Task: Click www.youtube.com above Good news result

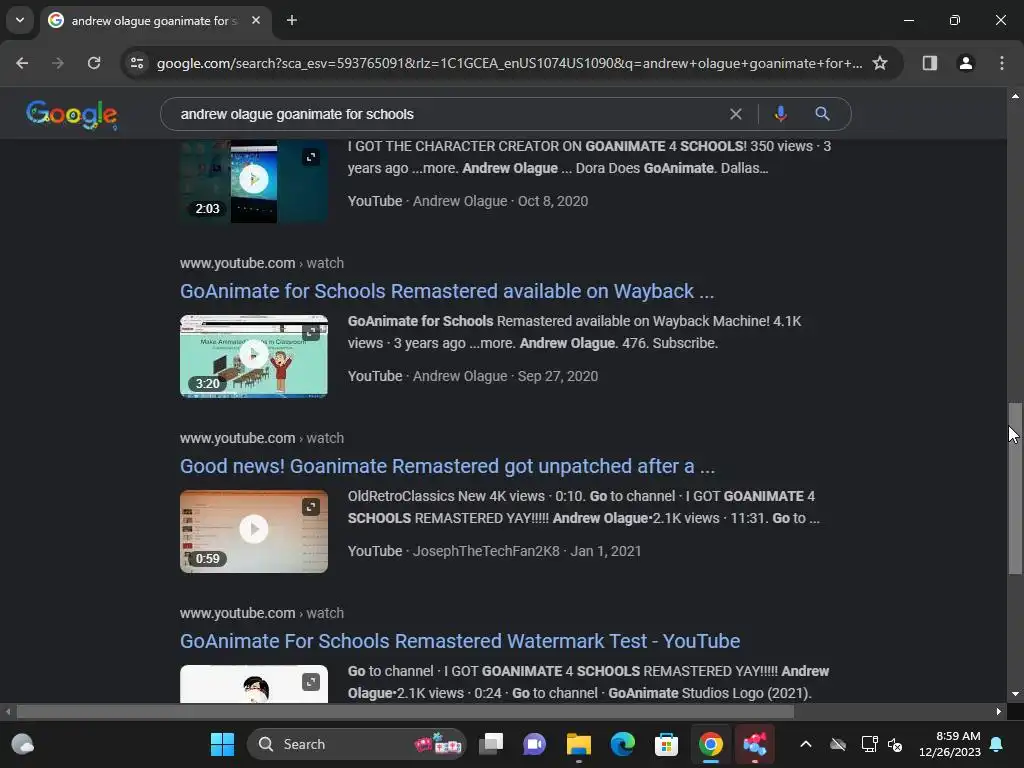Action: click(238, 438)
